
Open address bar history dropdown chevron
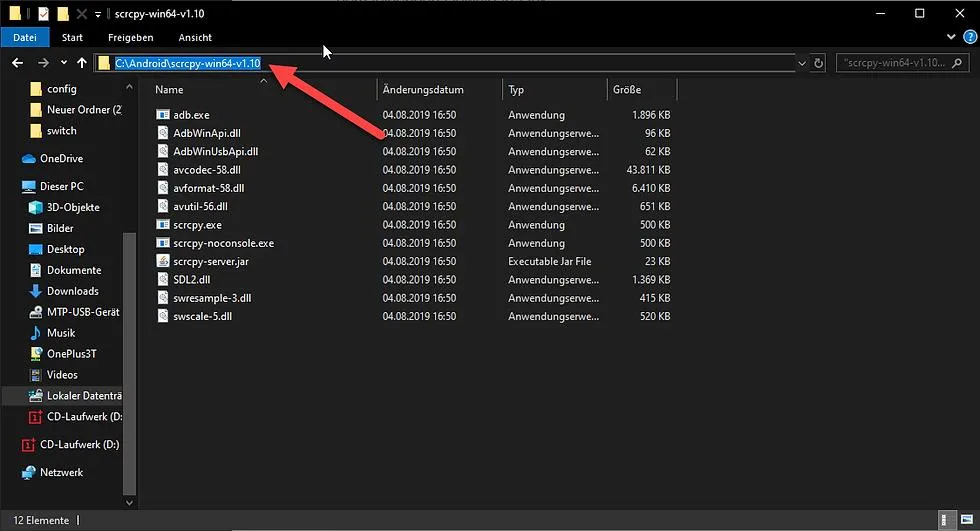[802, 63]
